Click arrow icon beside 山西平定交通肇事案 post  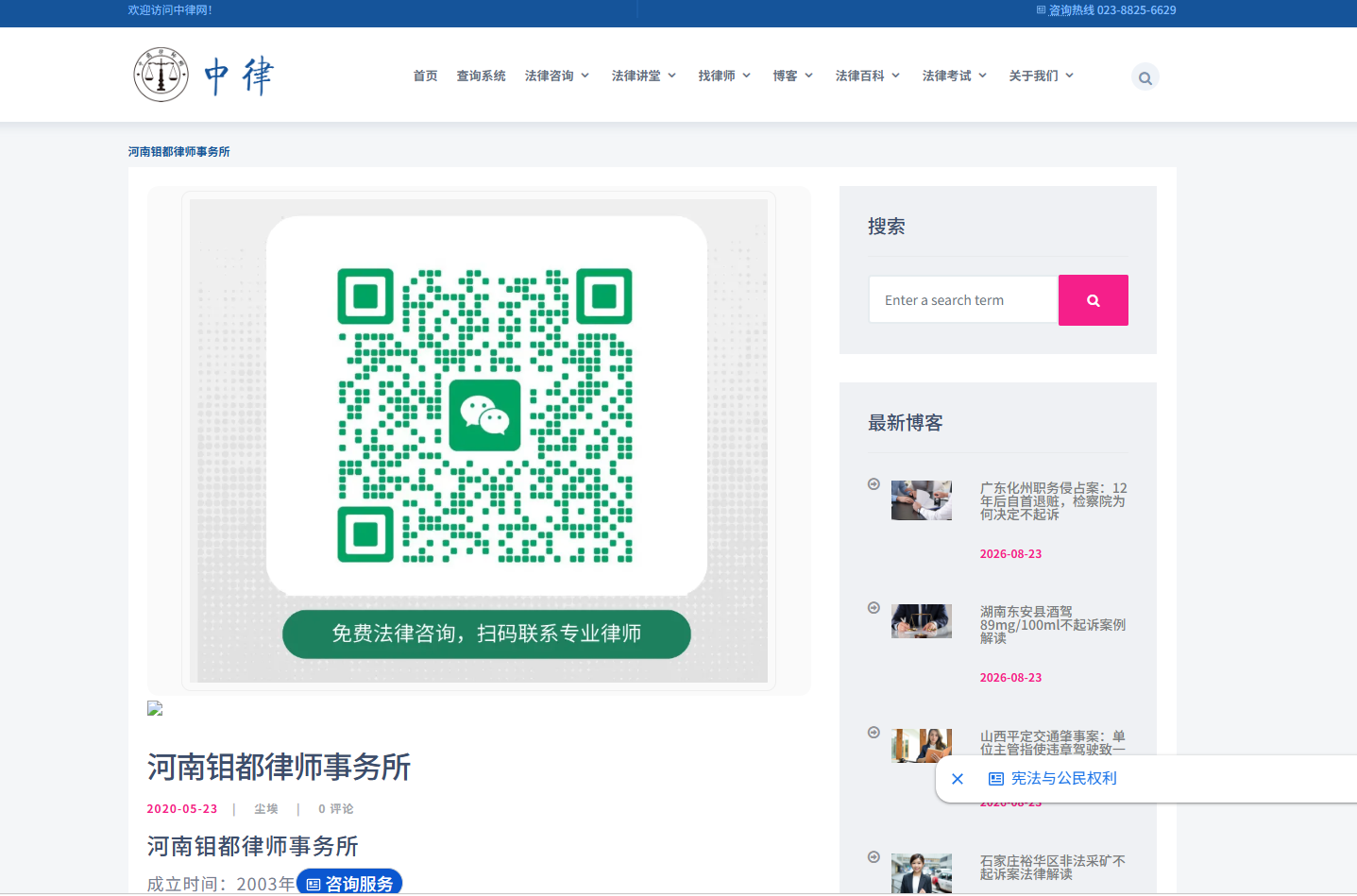[x=874, y=733]
